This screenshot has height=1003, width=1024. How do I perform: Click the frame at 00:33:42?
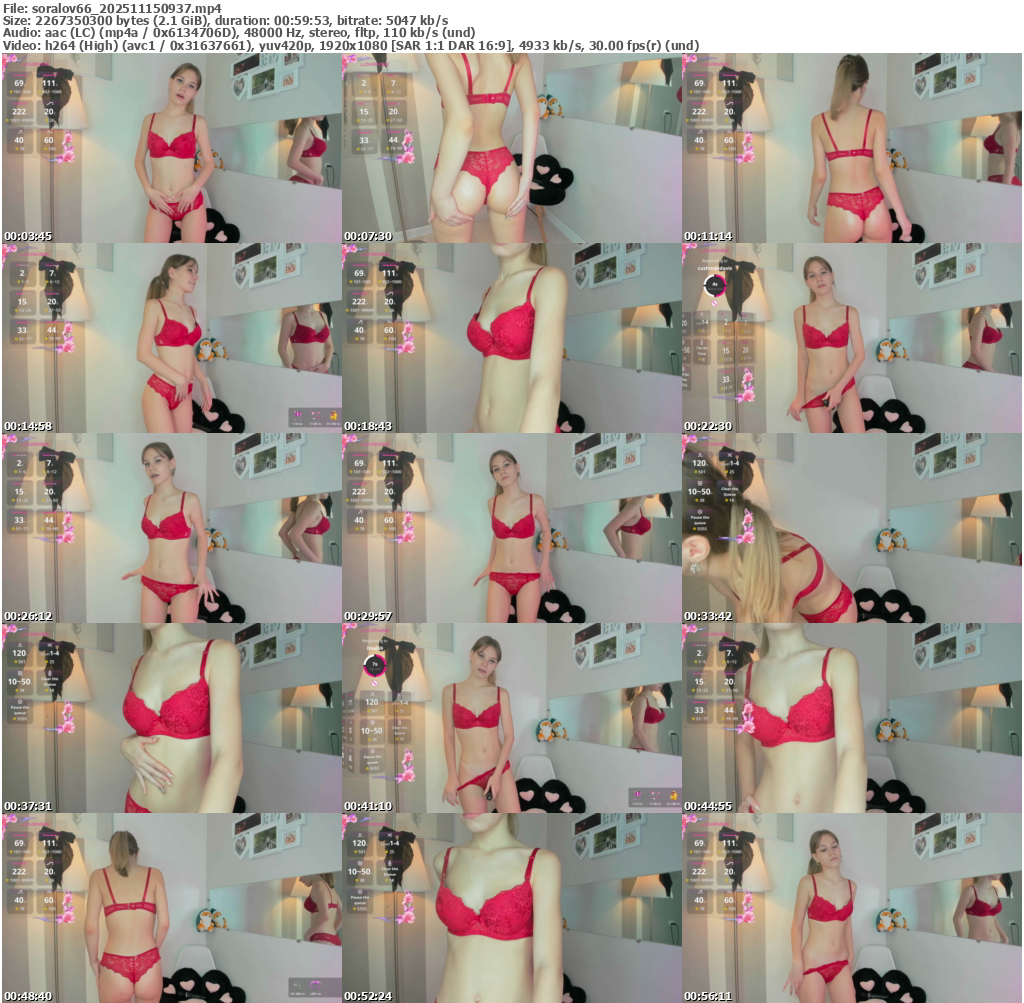pos(851,527)
